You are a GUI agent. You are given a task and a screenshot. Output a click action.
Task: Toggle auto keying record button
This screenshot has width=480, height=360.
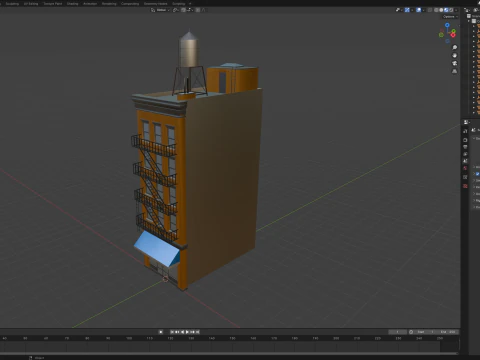[x=161, y=332]
